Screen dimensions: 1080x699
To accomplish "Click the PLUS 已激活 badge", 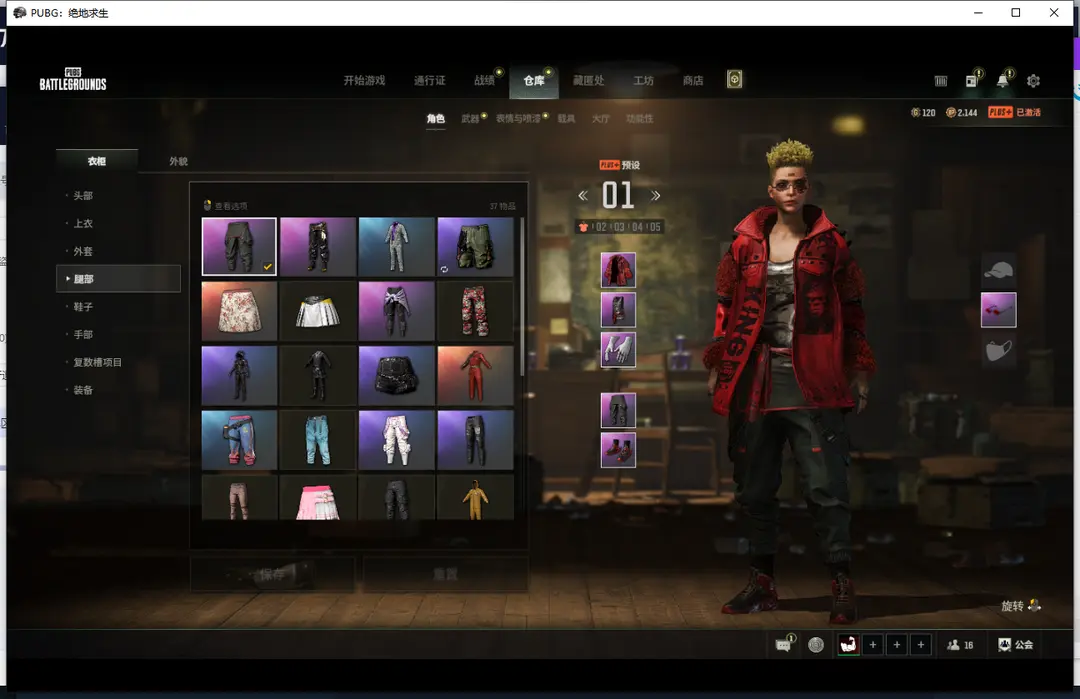I will pos(1015,112).
